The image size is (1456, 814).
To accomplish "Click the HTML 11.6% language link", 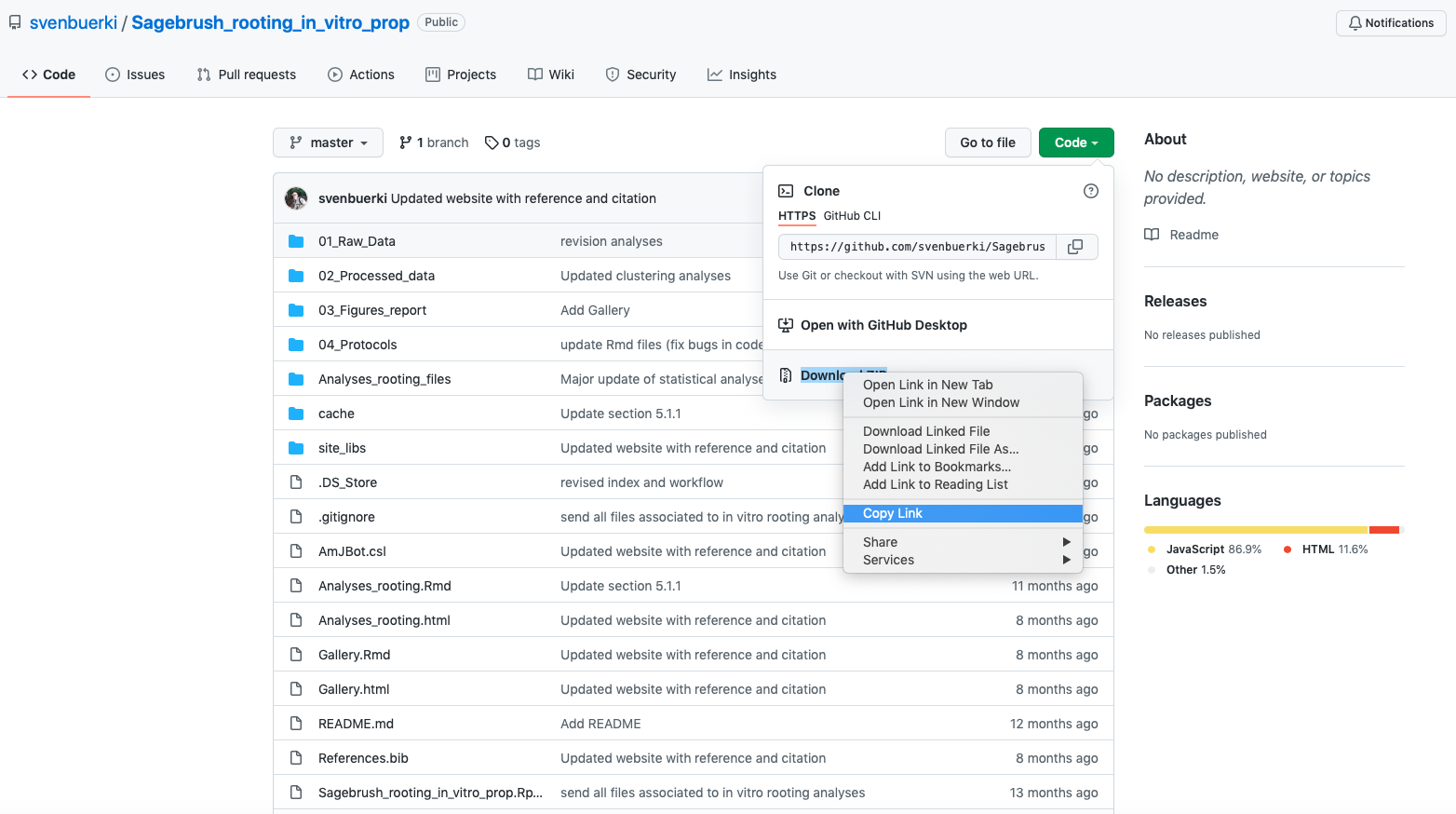I will (1326, 549).
